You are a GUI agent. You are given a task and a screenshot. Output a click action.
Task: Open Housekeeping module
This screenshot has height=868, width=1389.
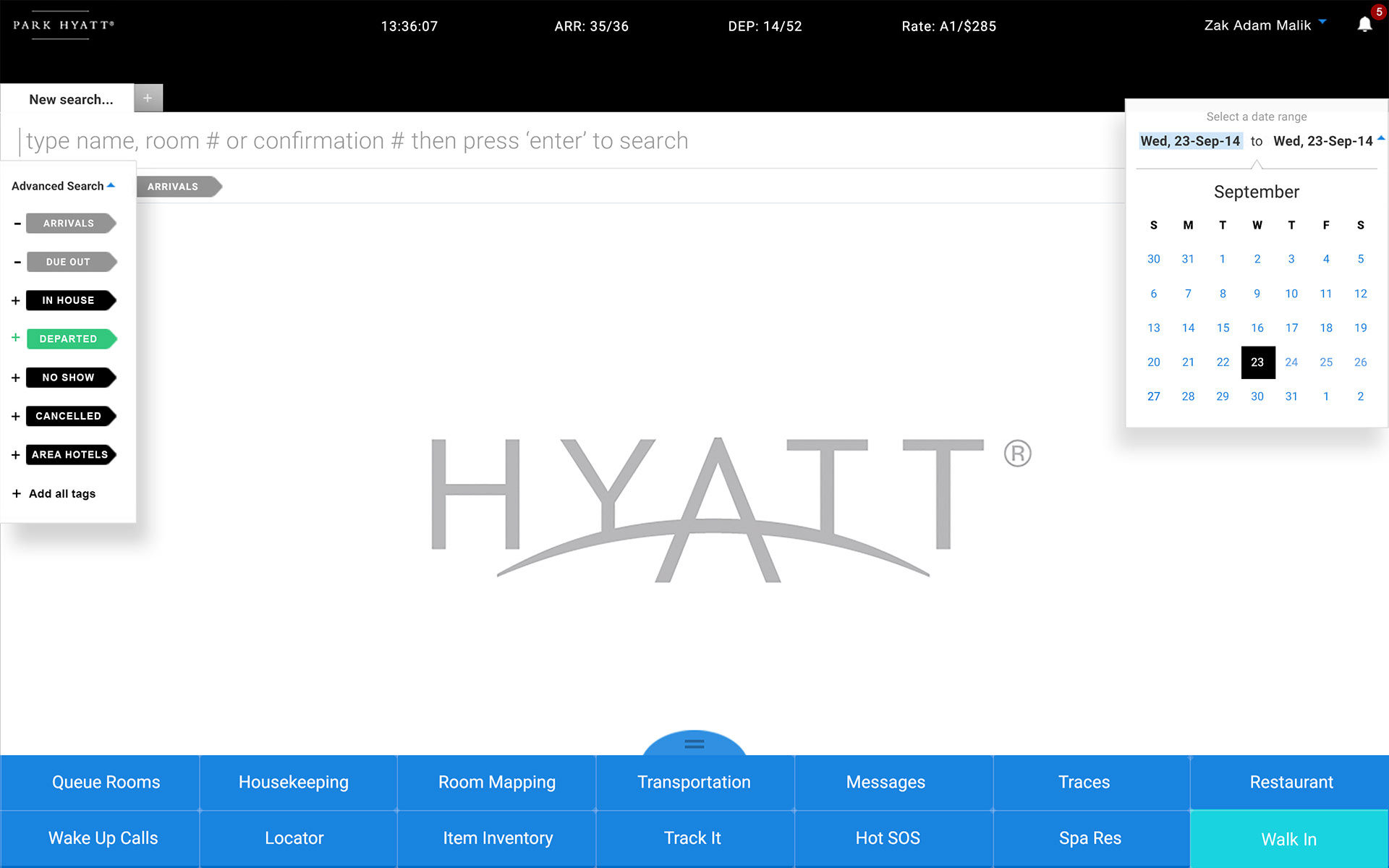298,783
